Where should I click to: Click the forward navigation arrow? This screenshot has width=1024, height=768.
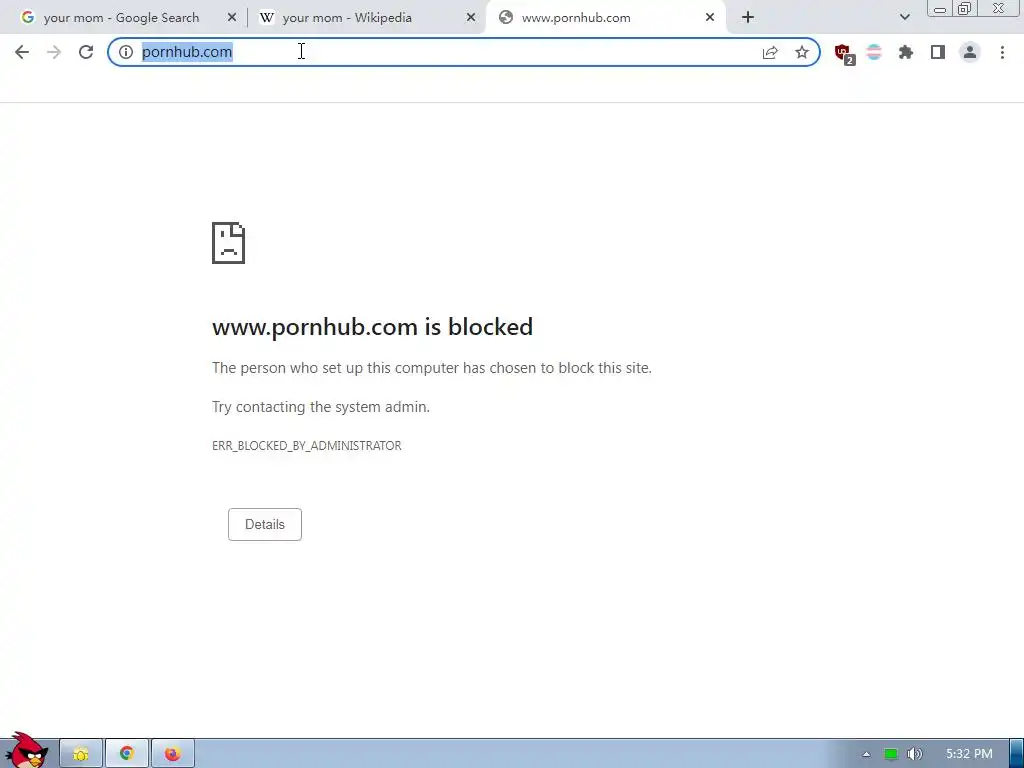(x=54, y=52)
